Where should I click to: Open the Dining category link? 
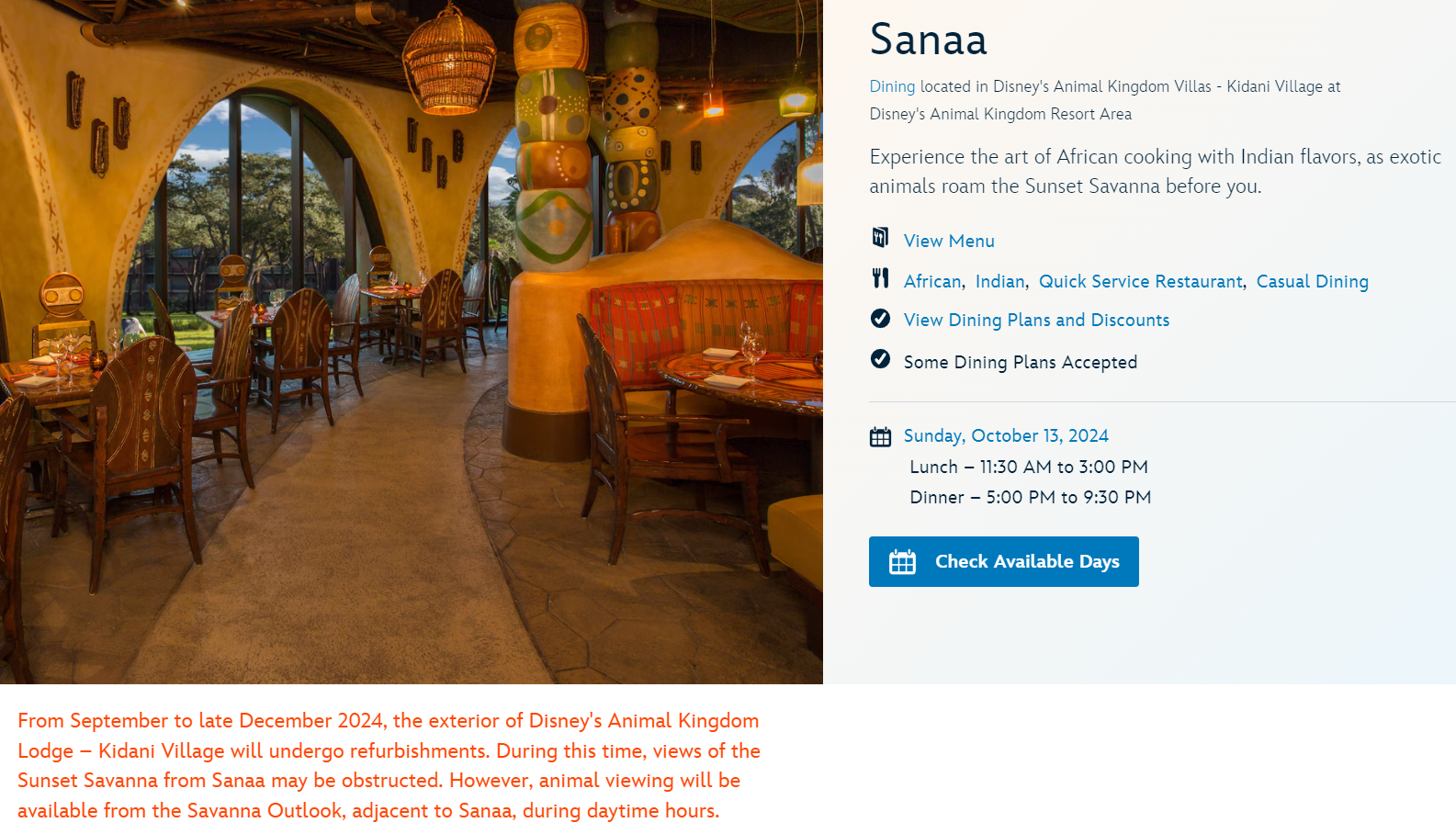892,86
